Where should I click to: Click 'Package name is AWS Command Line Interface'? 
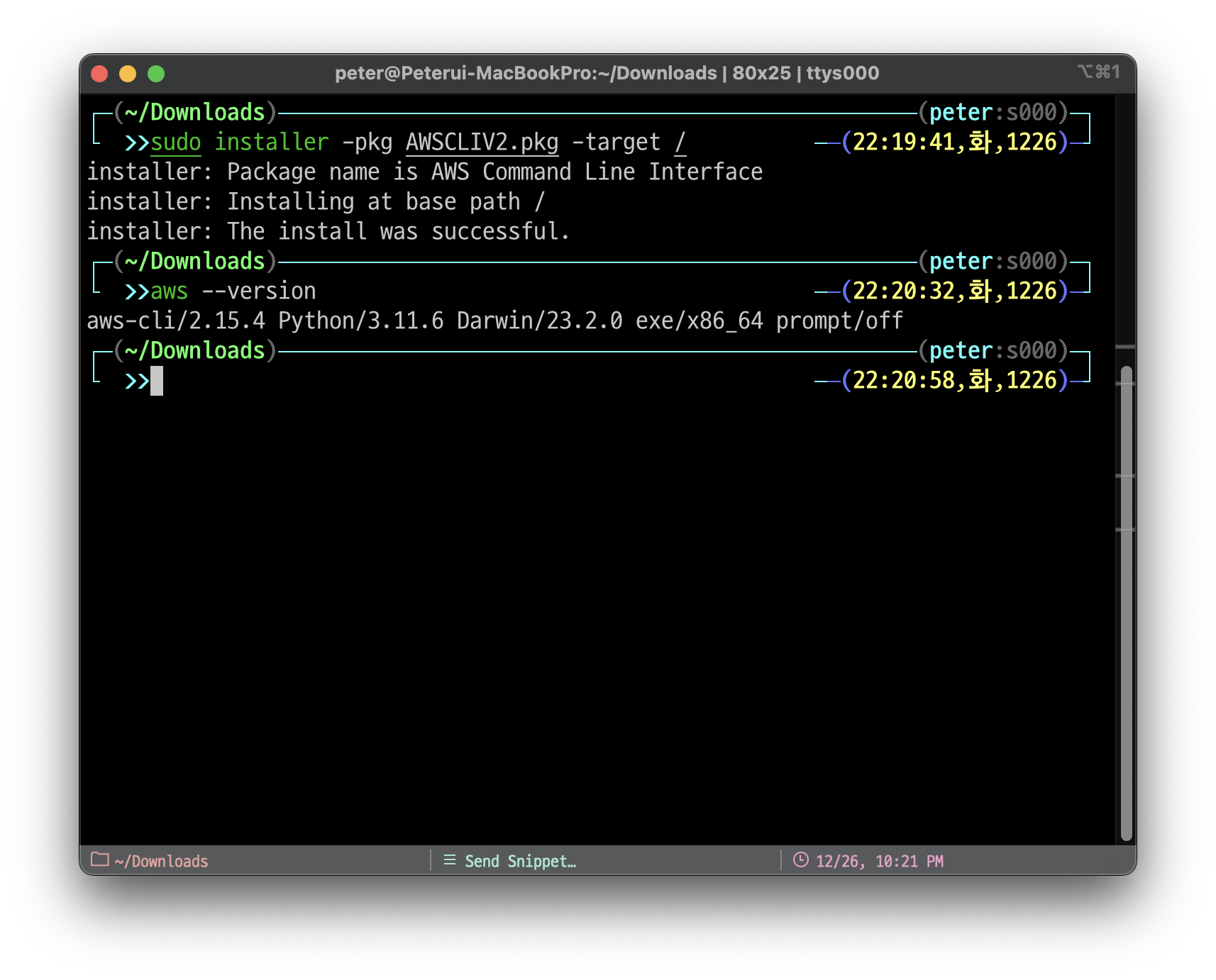(x=495, y=172)
